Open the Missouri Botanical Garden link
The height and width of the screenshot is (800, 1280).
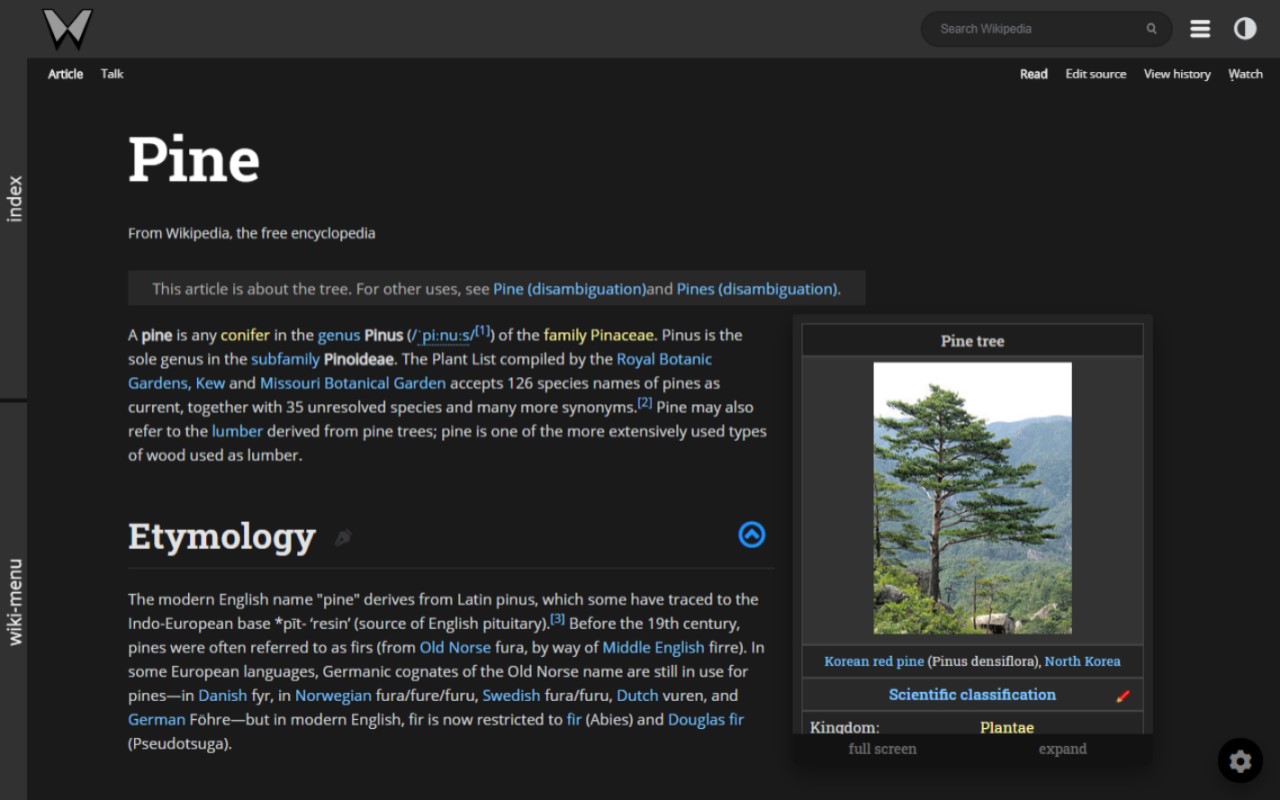[x=353, y=383]
